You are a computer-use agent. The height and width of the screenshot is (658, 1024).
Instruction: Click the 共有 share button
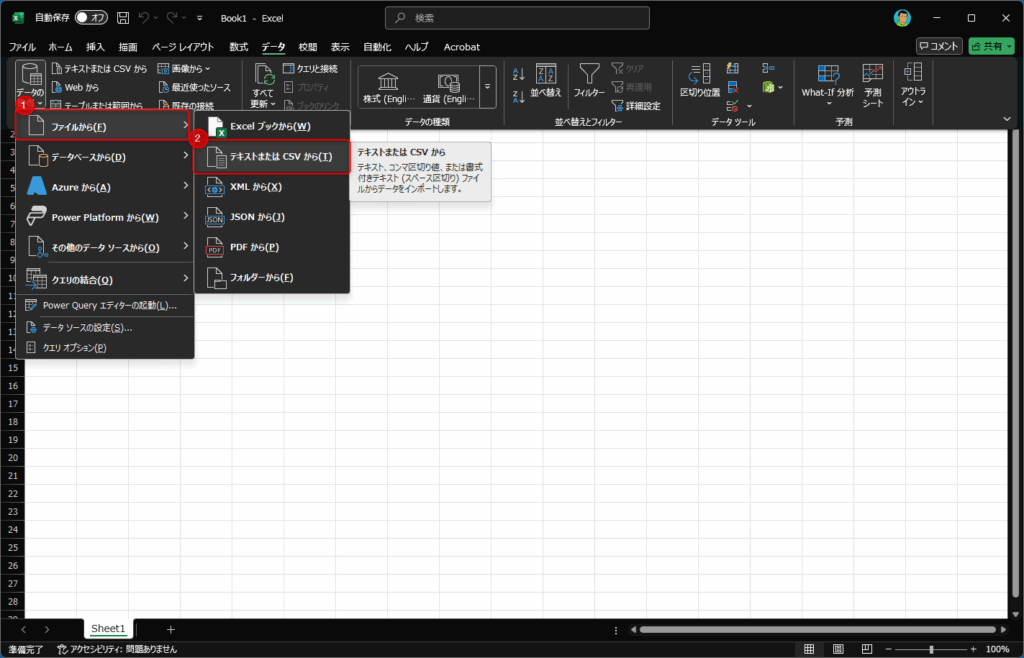[x=991, y=46]
